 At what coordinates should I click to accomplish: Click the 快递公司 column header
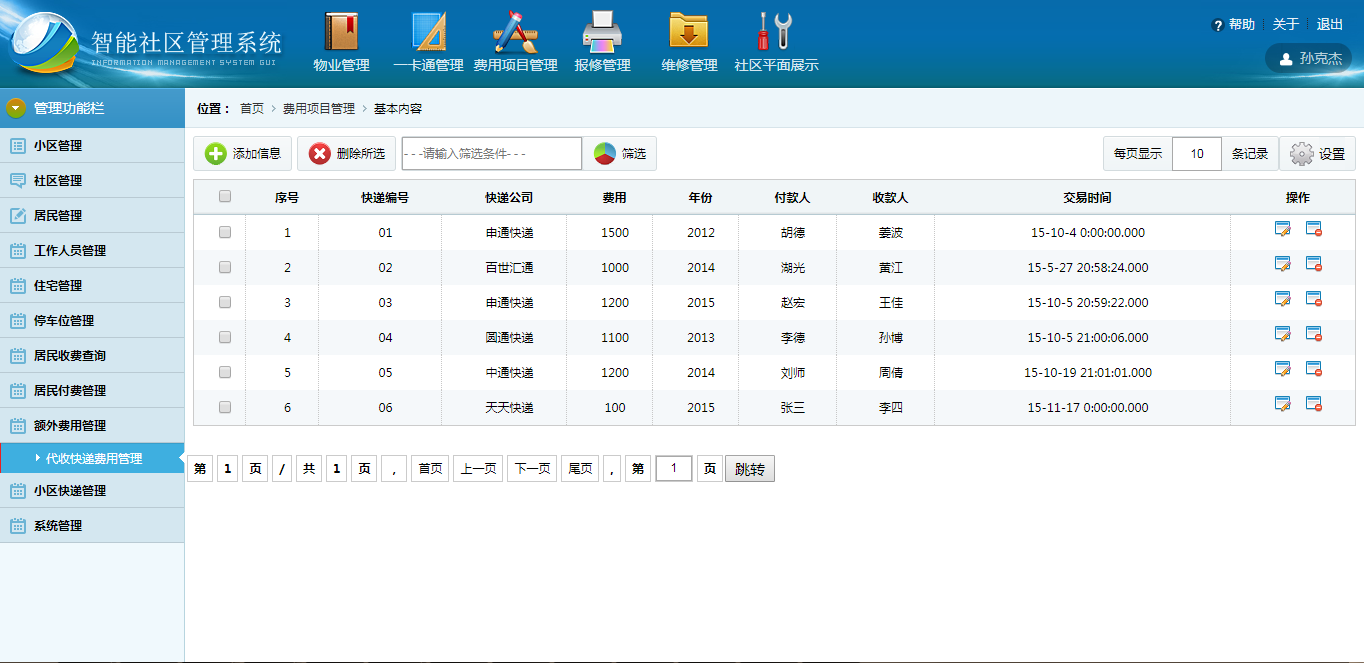[509, 198]
